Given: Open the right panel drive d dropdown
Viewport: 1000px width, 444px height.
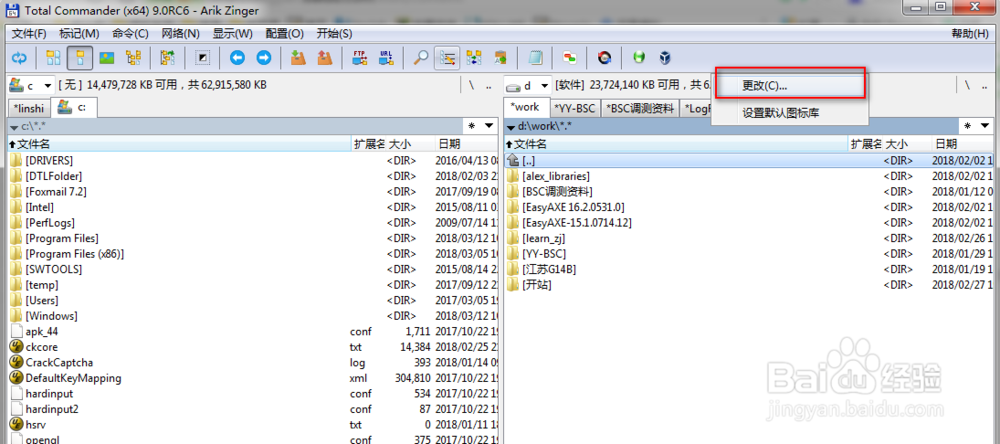Looking at the screenshot, I should pyautogui.click(x=527, y=85).
